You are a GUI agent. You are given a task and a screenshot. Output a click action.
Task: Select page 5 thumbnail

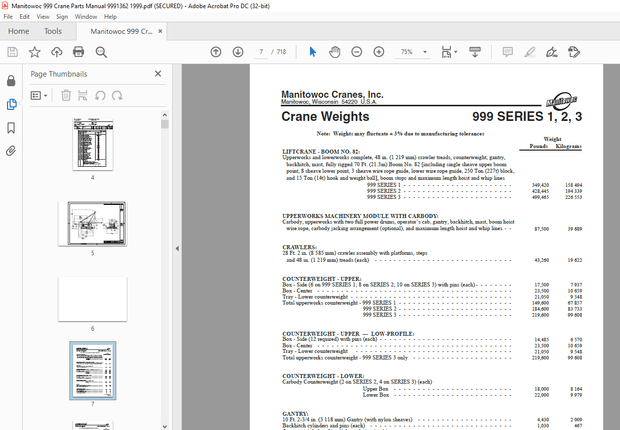93,224
